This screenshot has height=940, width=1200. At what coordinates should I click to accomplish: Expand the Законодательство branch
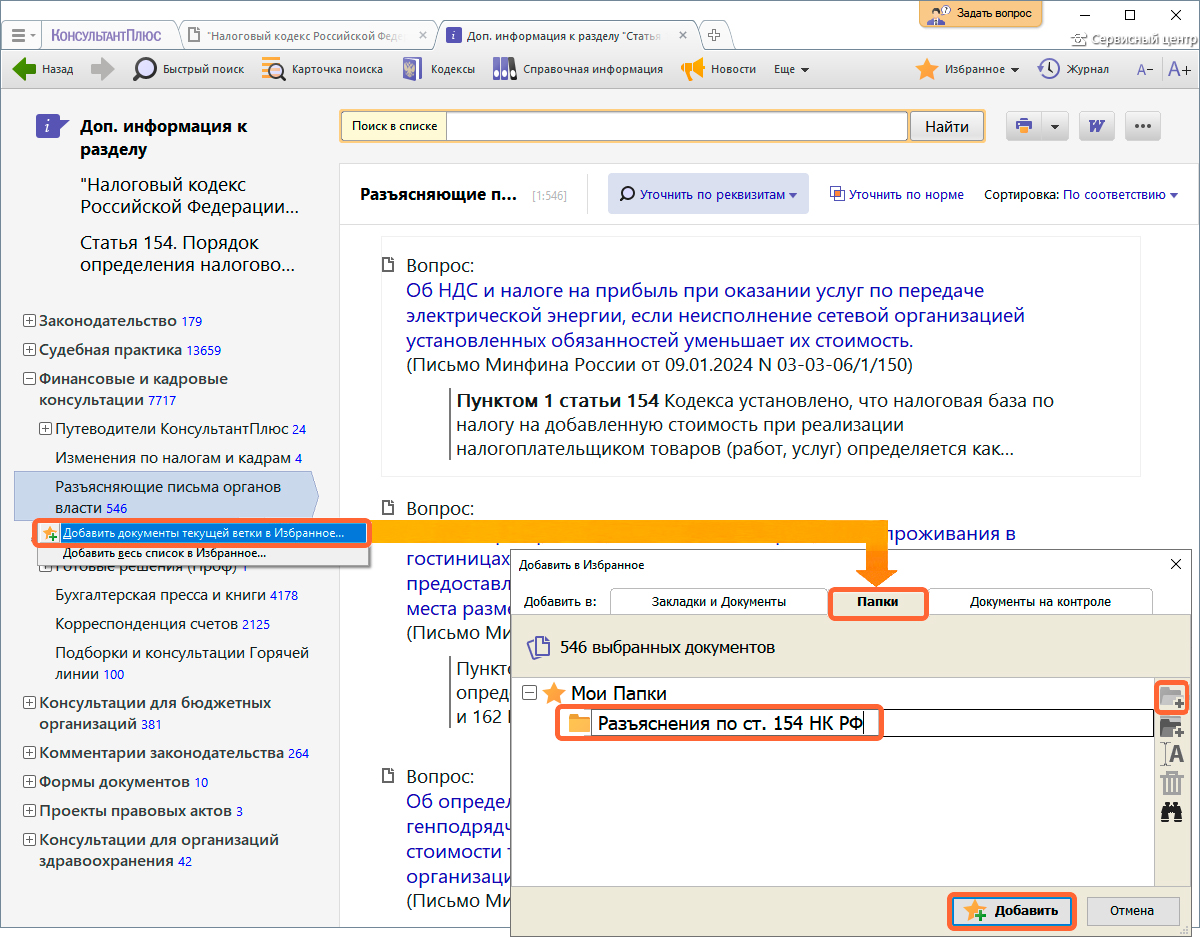[x=30, y=321]
